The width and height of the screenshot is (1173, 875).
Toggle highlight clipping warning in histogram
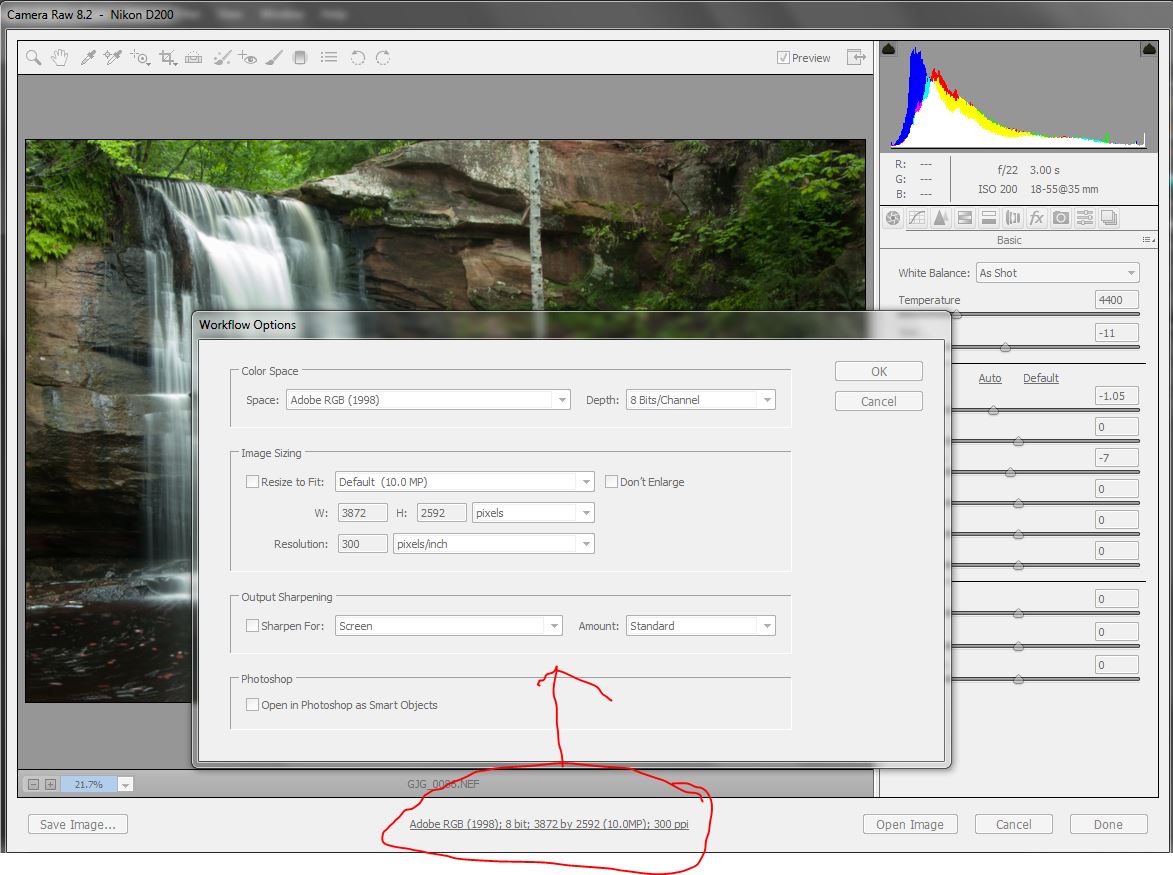[x=1149, y=49]
